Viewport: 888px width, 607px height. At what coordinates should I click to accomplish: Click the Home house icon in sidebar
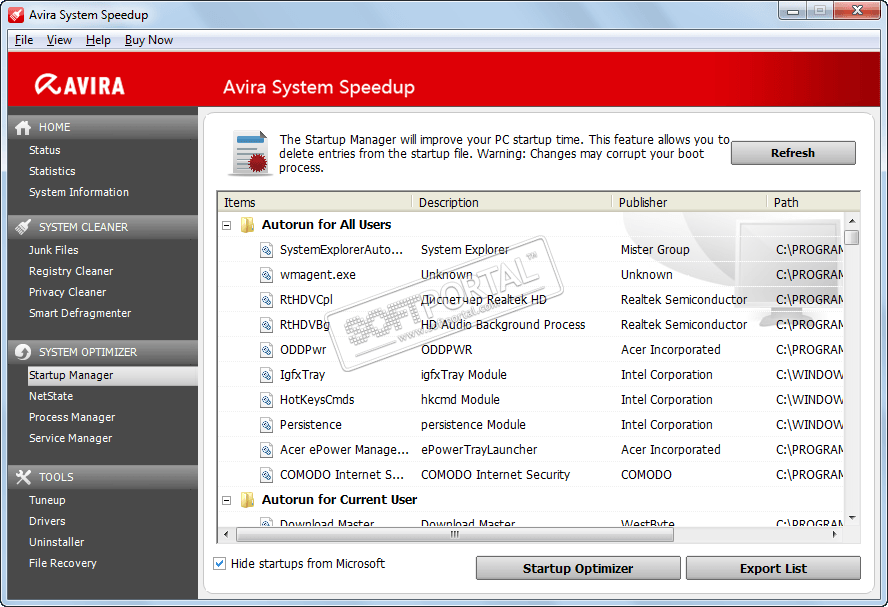coord(23,128)
